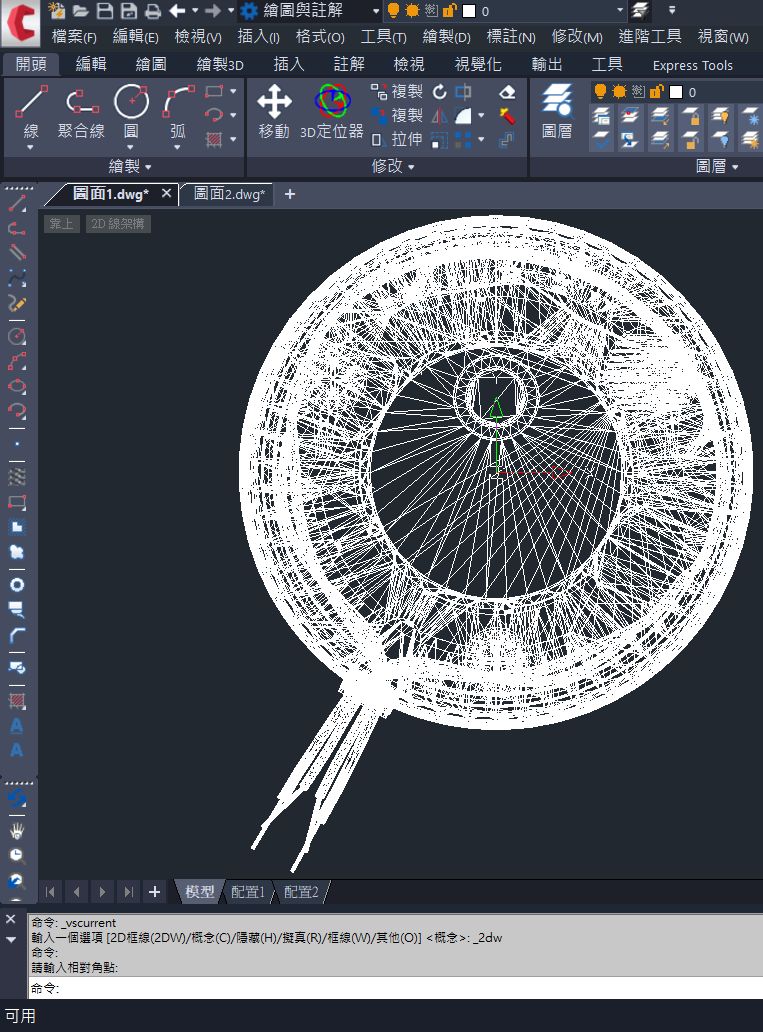Click the New drawing icon in quick access
The height and width of the screenshot is (1032, 763).
(57, 11)
